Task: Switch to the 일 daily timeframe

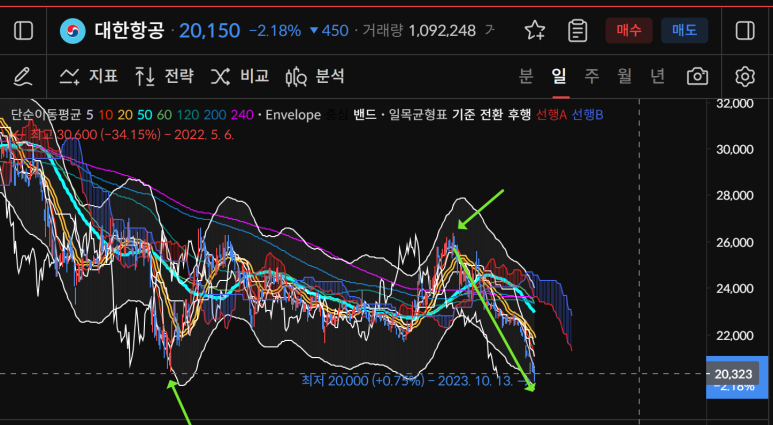Action: [559, 76]
